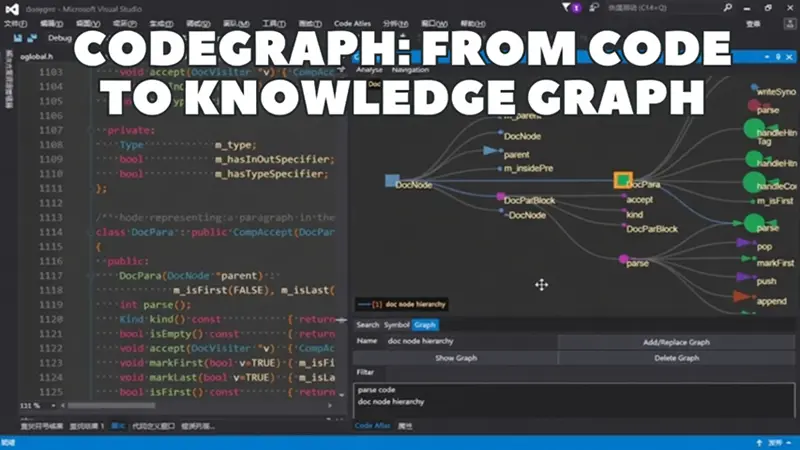Screen dimensions: 800x450
Task: Click the green markFirst triangle node
Action: pyautogui.click(x=747, y=259)
